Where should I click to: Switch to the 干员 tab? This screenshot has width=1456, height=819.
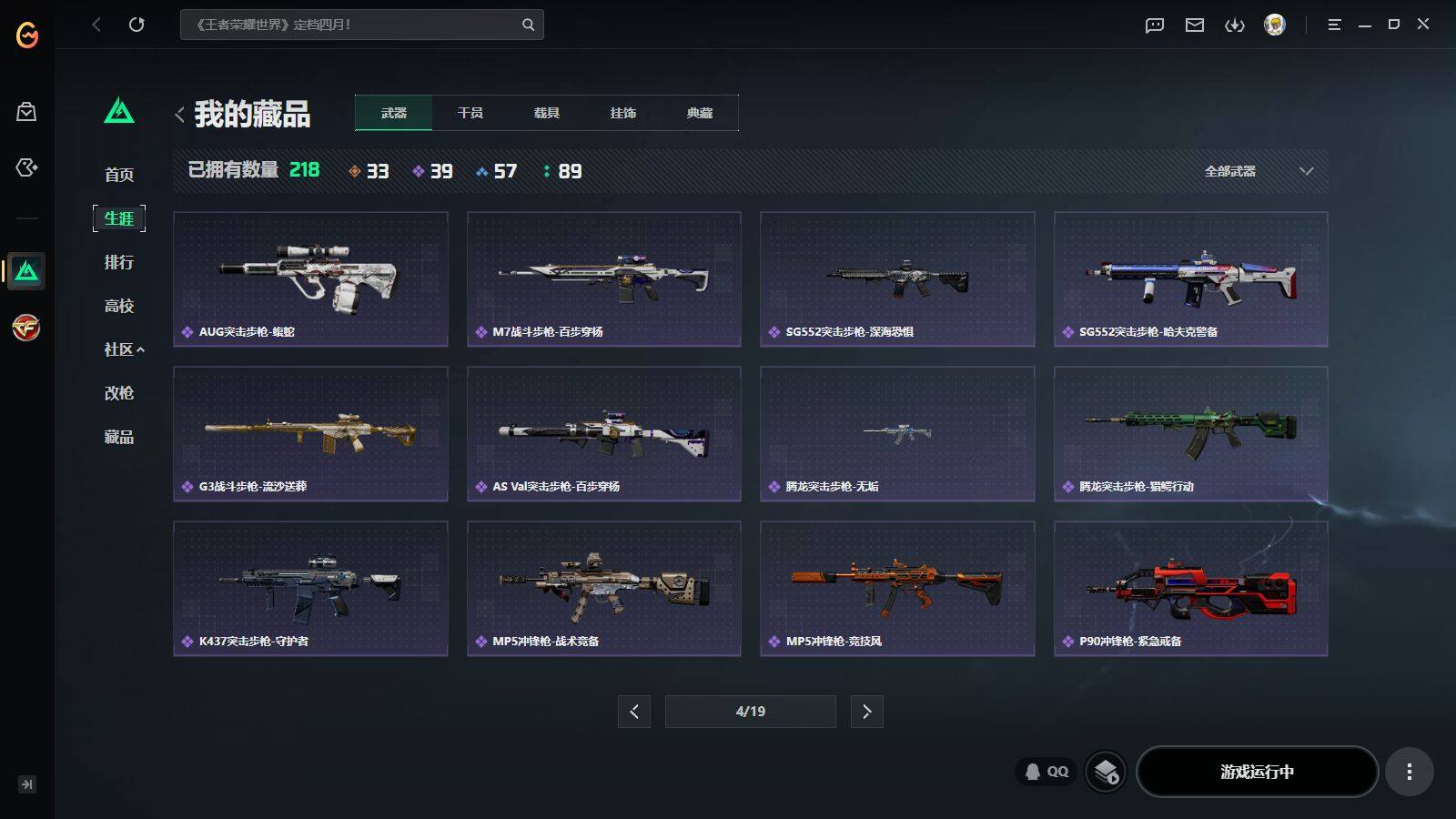470,113
